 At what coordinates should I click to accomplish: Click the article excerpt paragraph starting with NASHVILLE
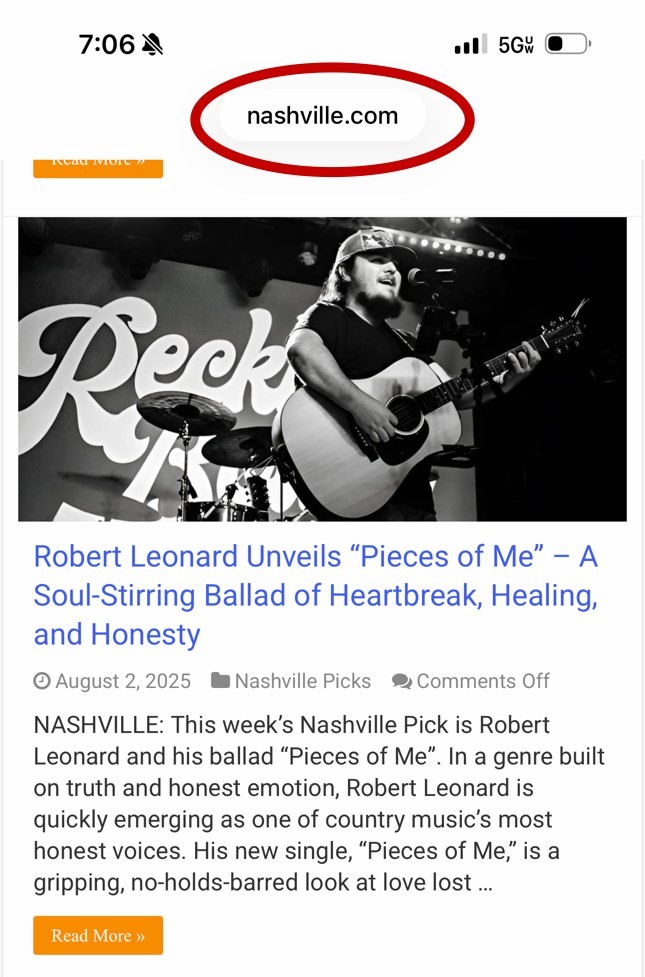coord(320,803)
